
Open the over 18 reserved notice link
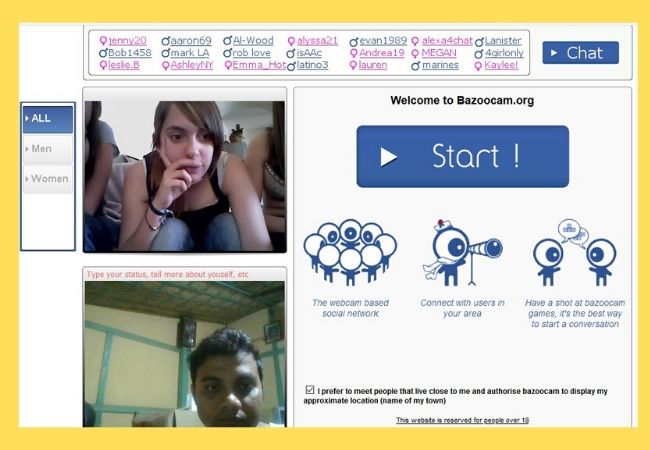coord(462,420)
